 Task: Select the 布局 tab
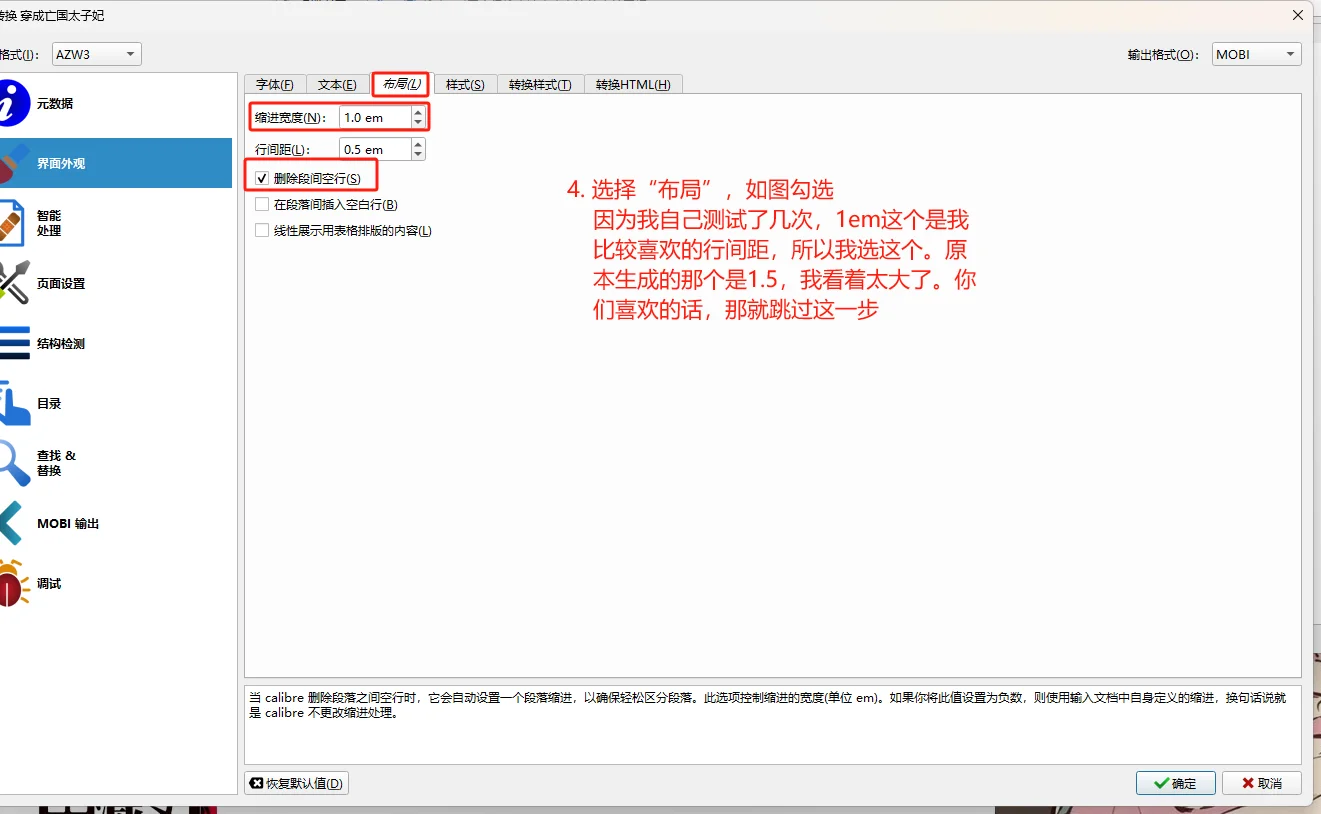coord(401,84)
